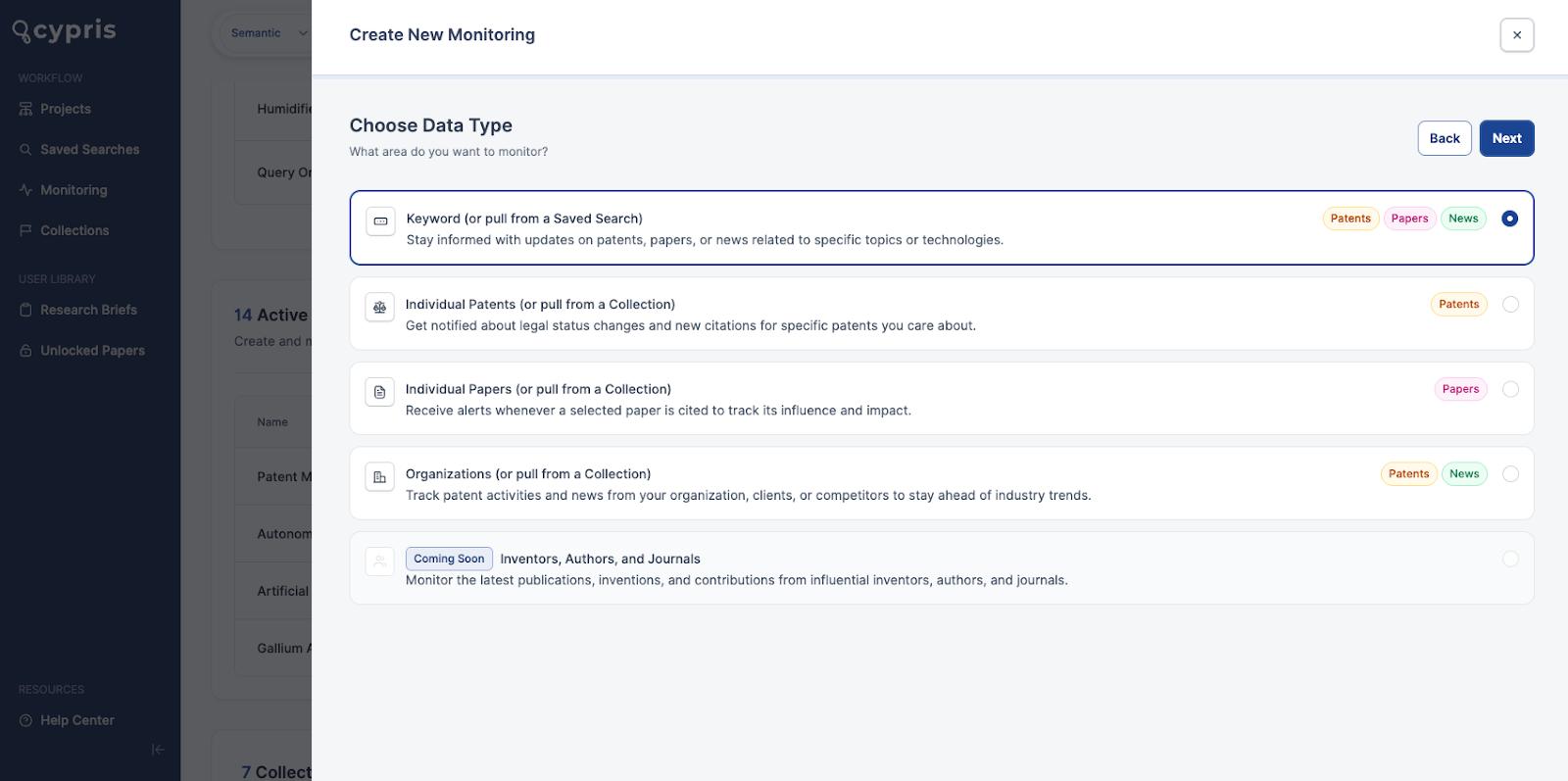1568x781 pixels.
Task: Open Monitoring in the sidebar
Action: pos(73,190)
